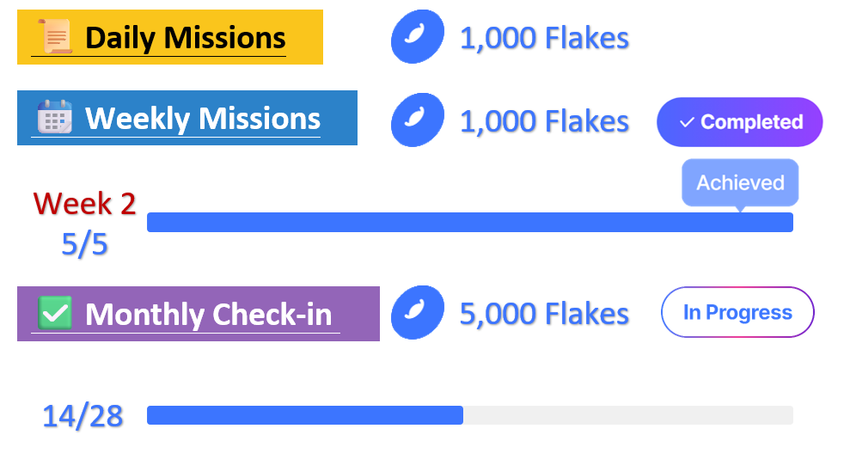Screen dimensions: 850x460
Task: Click the 1,000 Flakes daily reward text
Action: [x=544, y=39]
